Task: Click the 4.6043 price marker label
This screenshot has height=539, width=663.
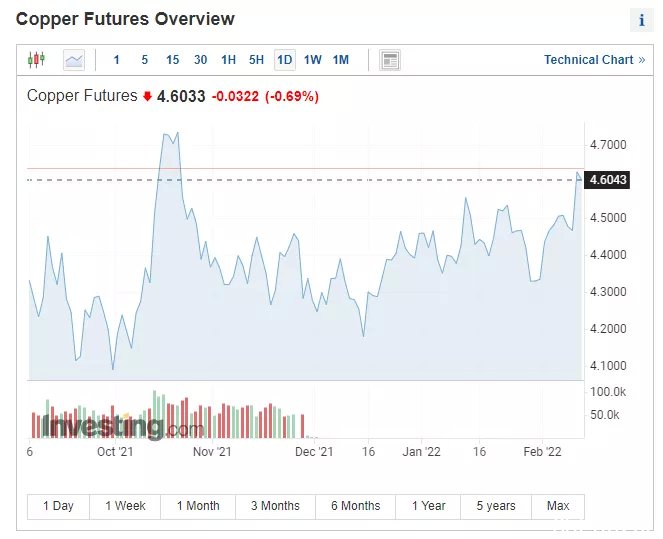Action: [607, 180]
